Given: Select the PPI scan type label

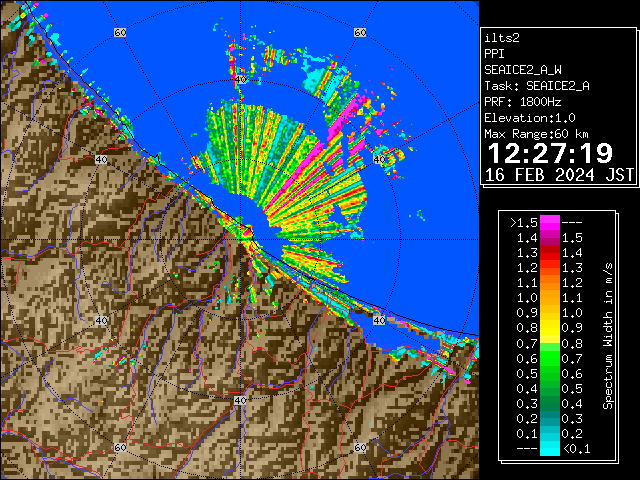Looking at the screenshot, I should pos(494,54).
